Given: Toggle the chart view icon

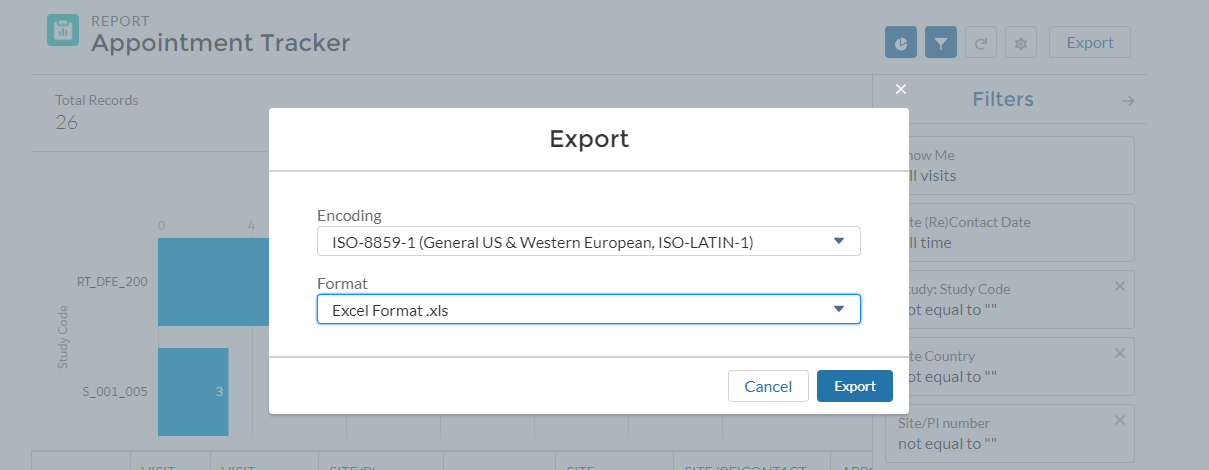Looking at the screenshot, I should tap(901, 42).
